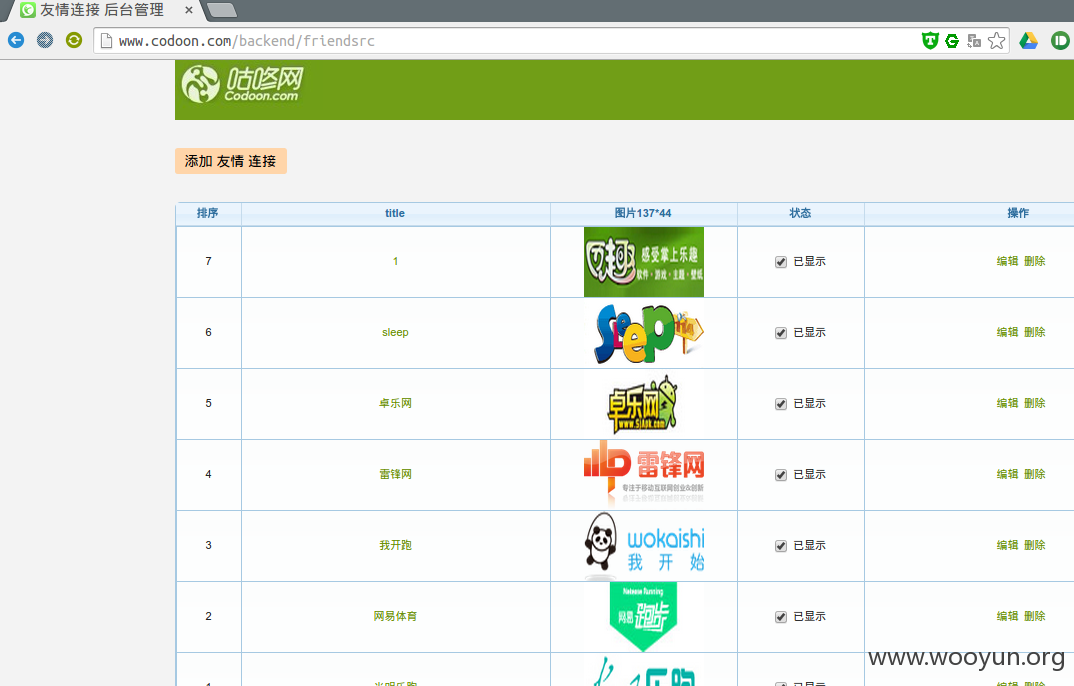
Task: Open a new tab with the blank tab button
Action: click(x=221, y=10)
